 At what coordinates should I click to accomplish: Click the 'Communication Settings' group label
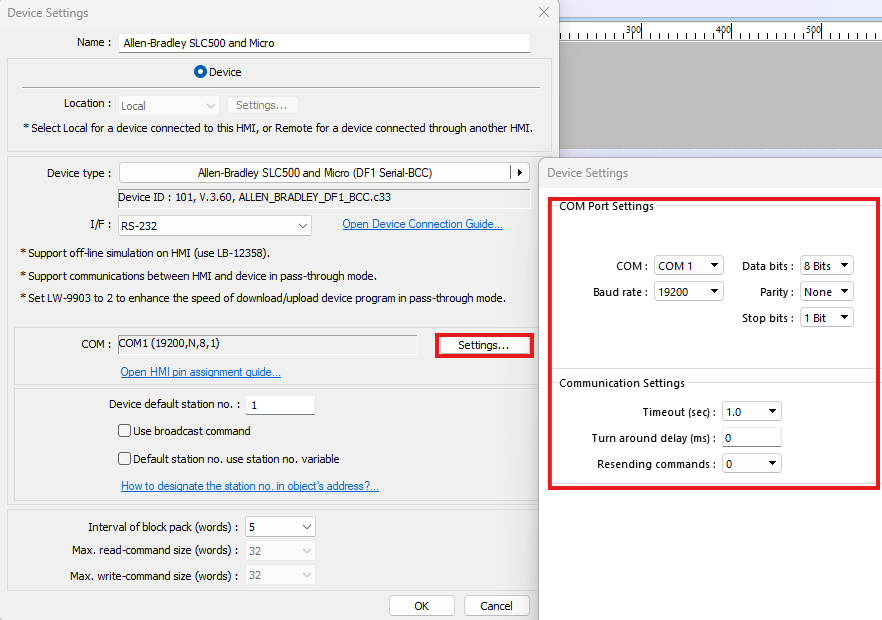tap(622, 383)
